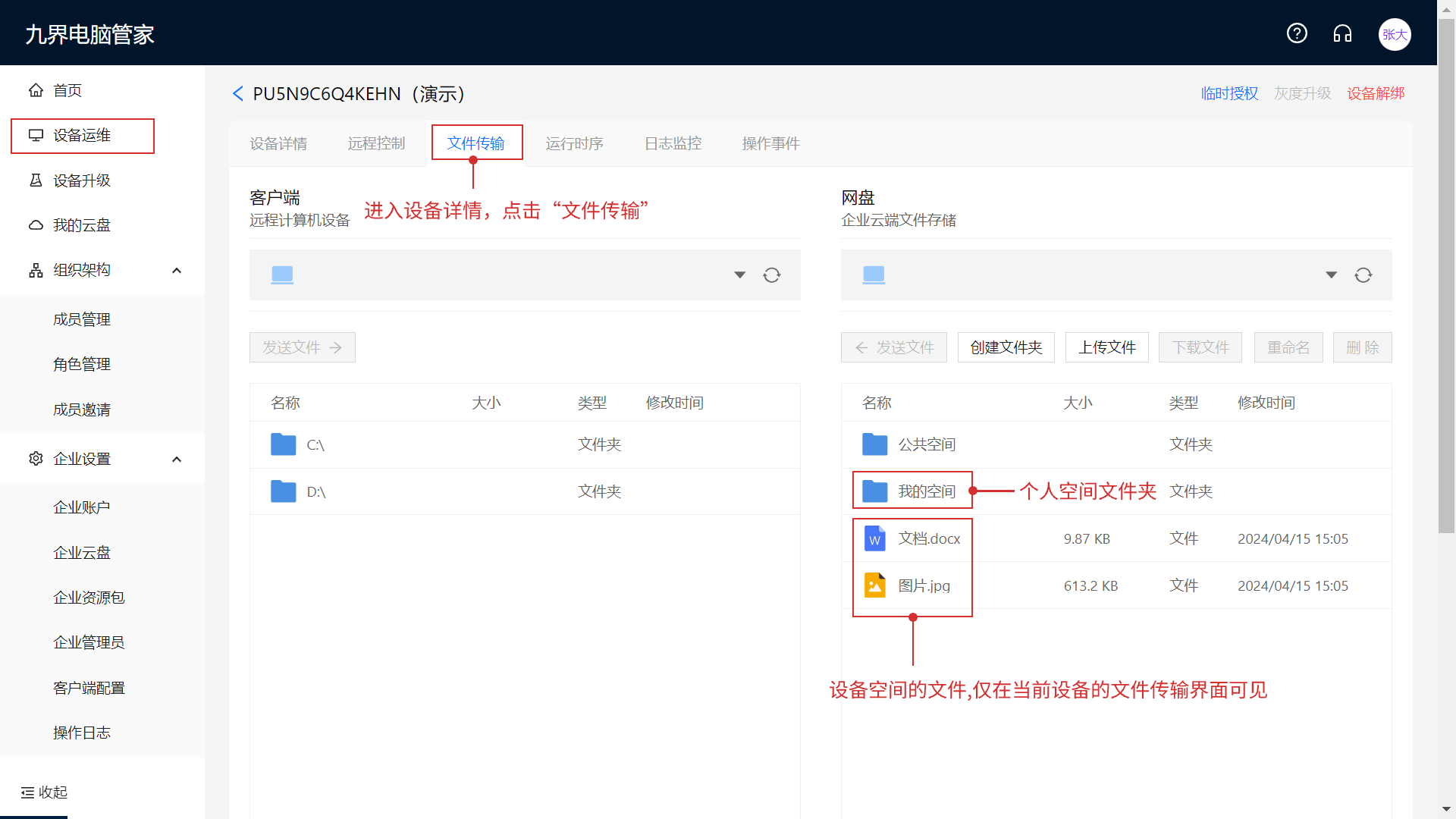Image resolution: width=1456 pixels, height=819 pixels.
Task: Click the 设备解绑 link
Action: 1376,93
